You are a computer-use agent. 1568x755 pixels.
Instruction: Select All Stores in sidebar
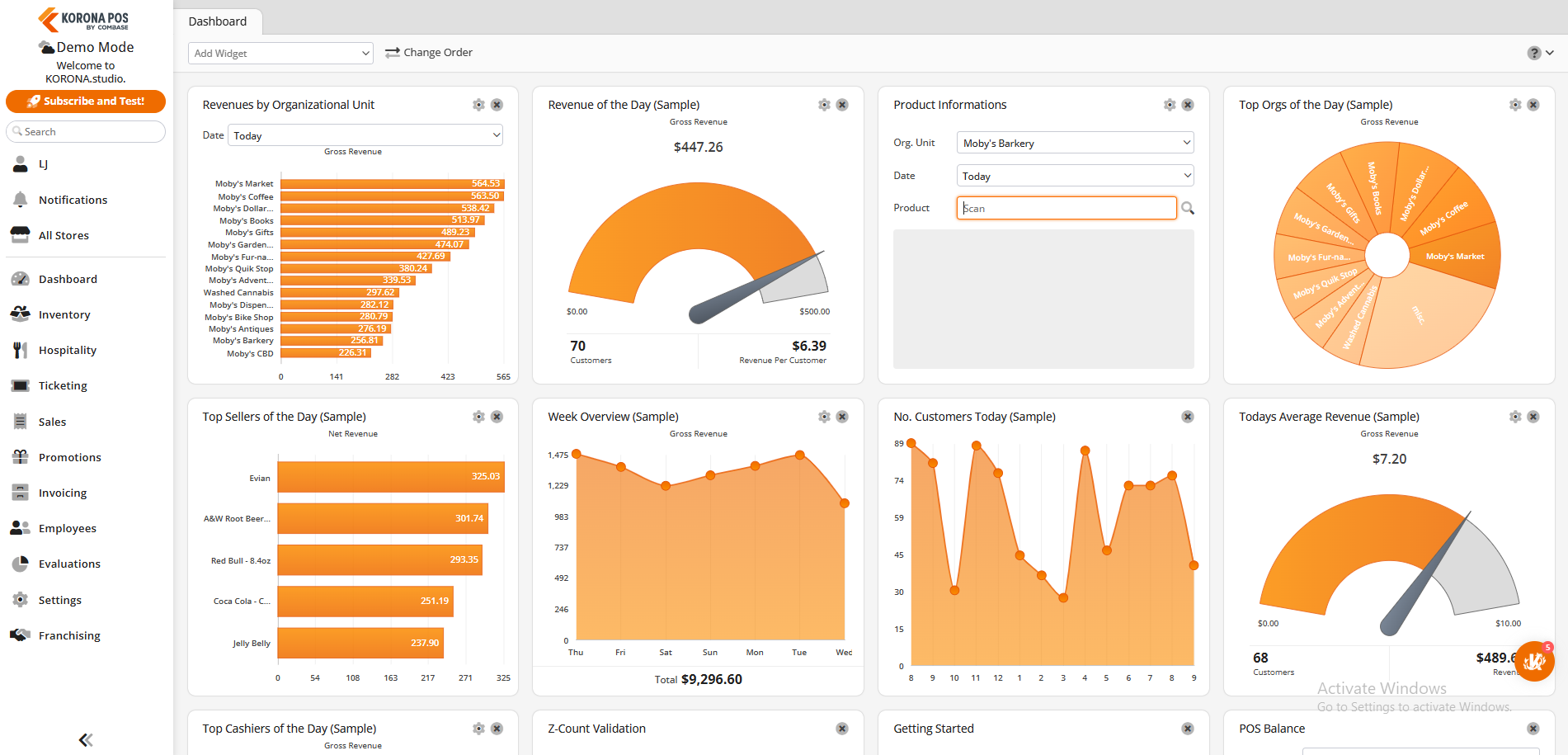(x=64, y=235)
